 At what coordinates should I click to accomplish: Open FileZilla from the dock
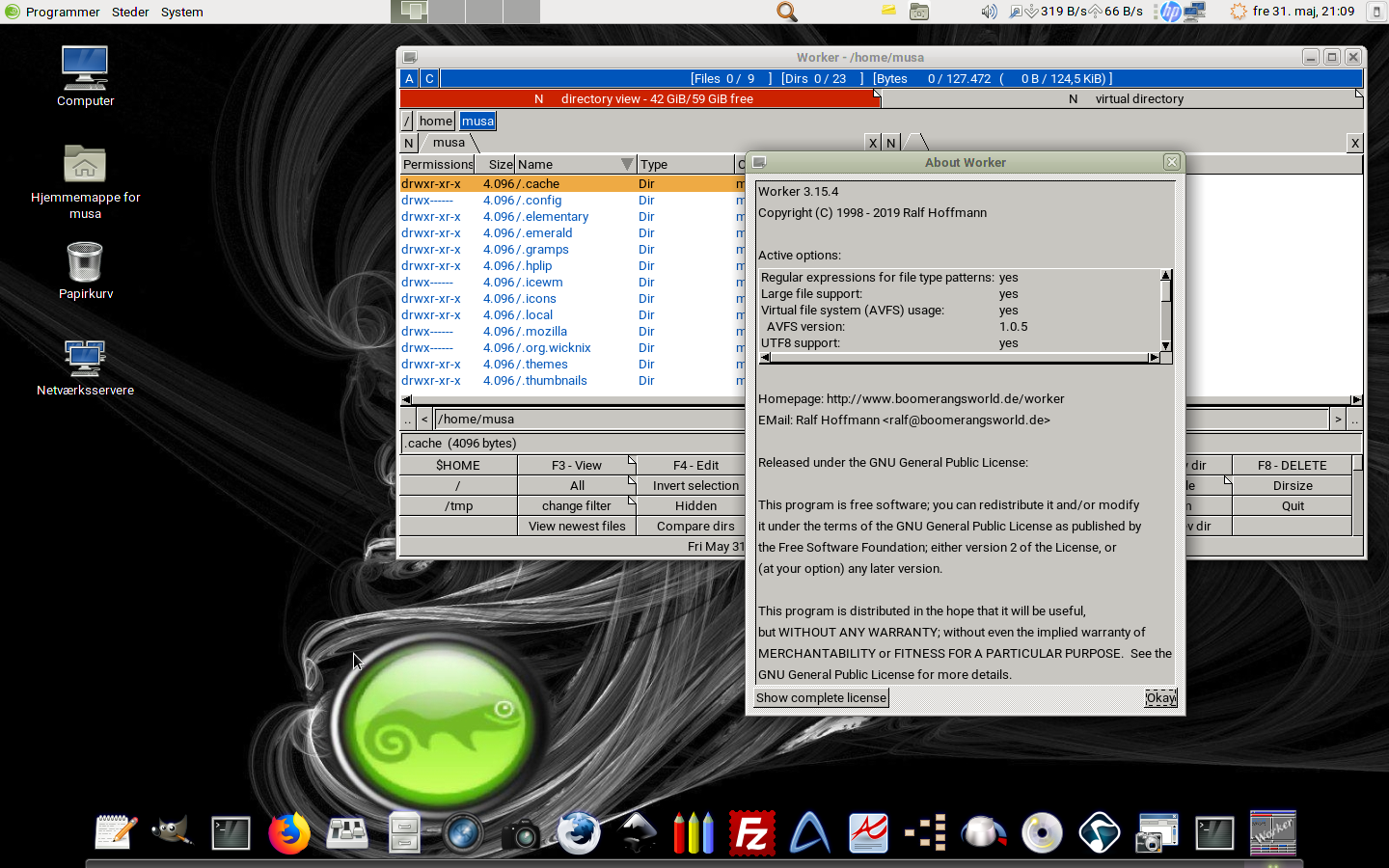751,833
